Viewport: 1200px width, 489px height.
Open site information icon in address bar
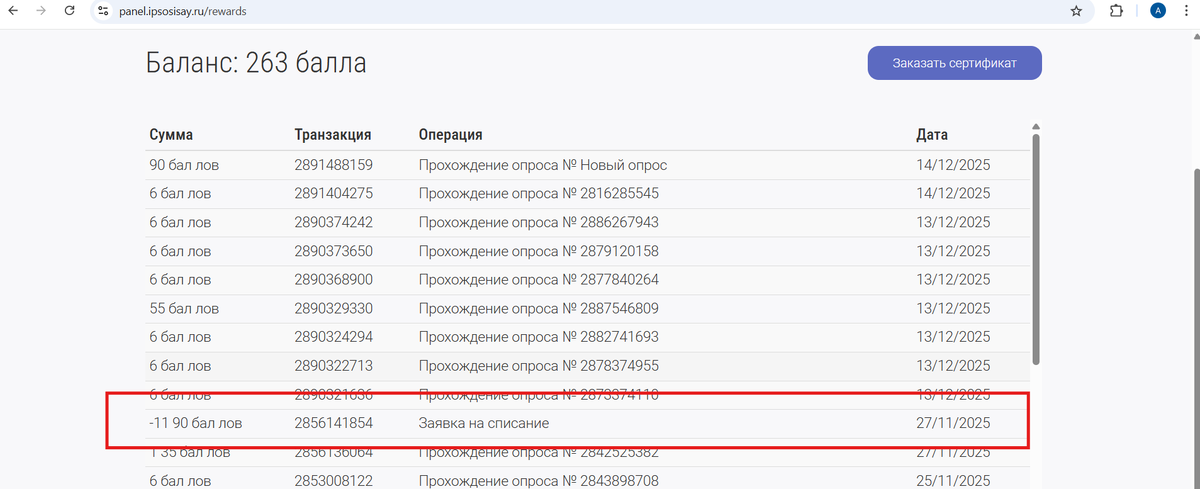103,11
